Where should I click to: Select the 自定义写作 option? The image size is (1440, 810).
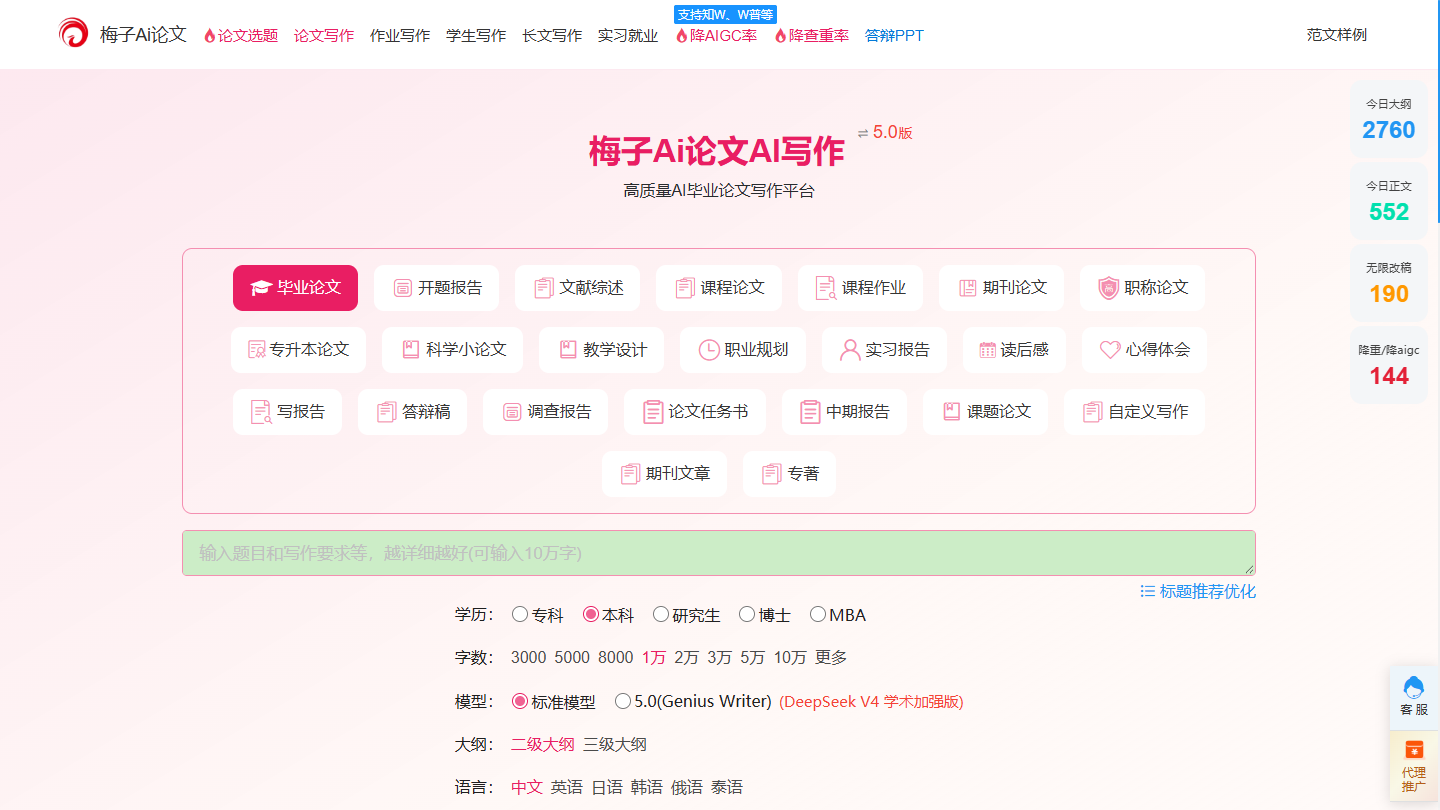click(x=1135, y=412)
